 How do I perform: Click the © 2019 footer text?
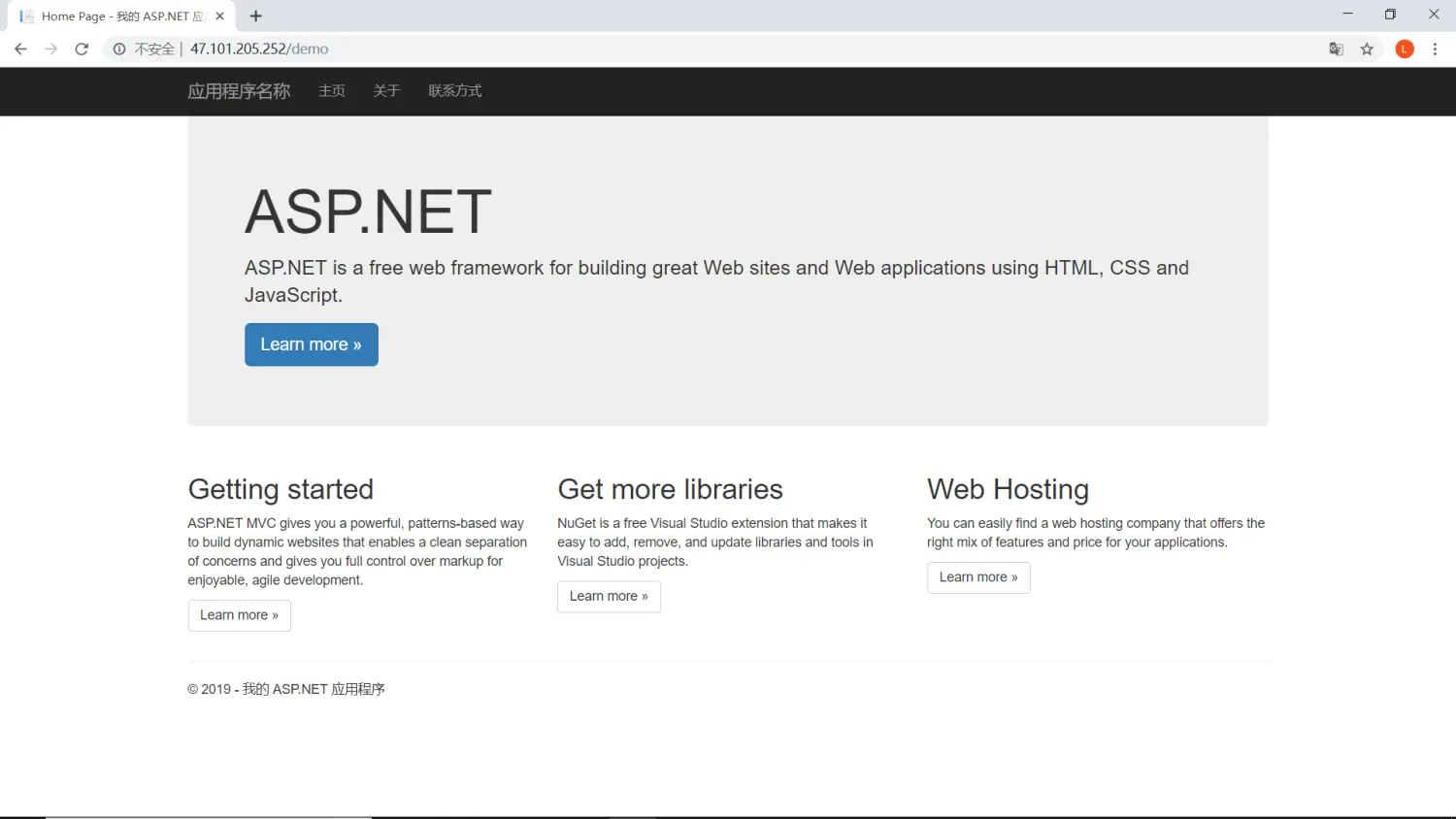point(286,689)
